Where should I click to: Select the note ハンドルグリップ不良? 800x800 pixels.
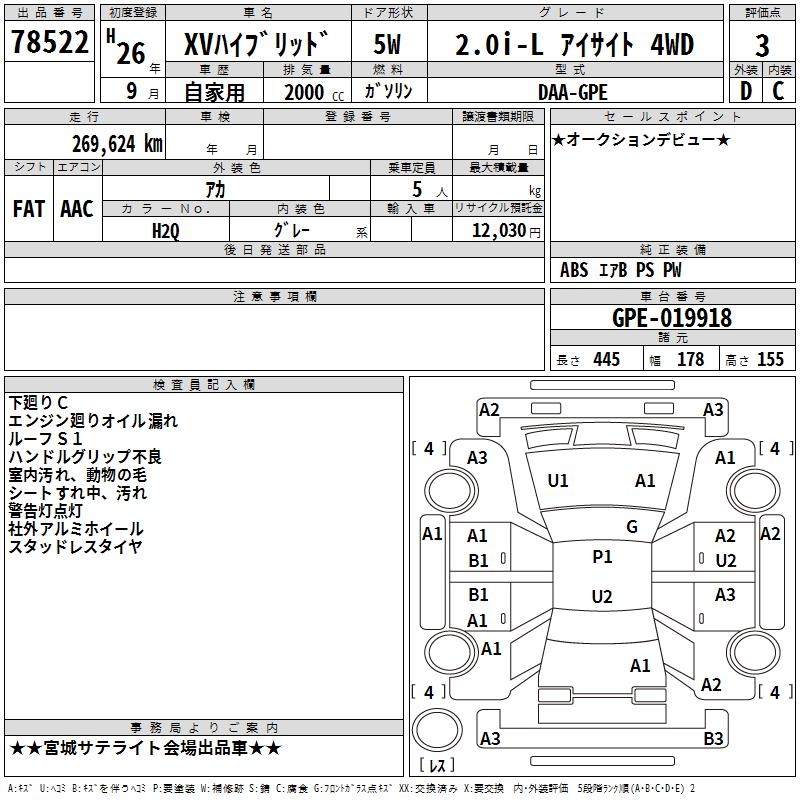(85, 457)
